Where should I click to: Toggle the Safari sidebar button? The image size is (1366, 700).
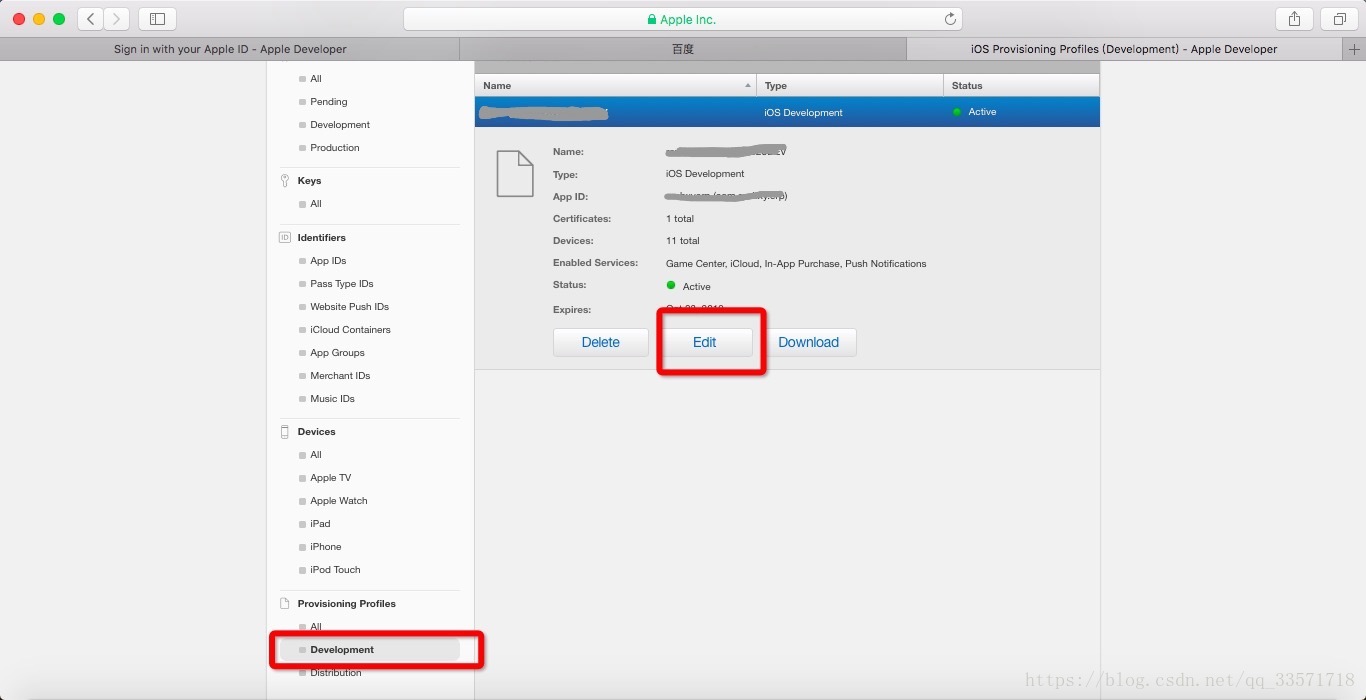157,18
